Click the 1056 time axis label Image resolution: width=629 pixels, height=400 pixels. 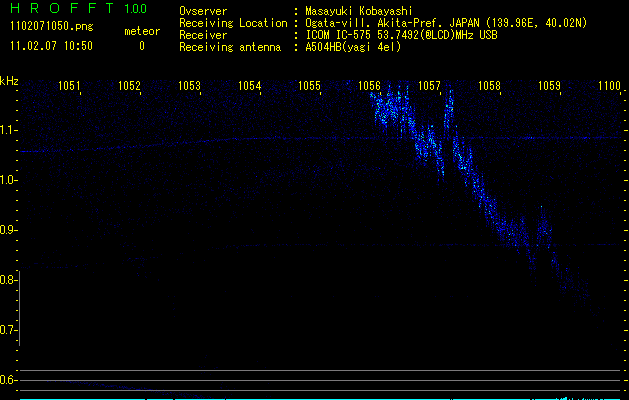[369, 86]
